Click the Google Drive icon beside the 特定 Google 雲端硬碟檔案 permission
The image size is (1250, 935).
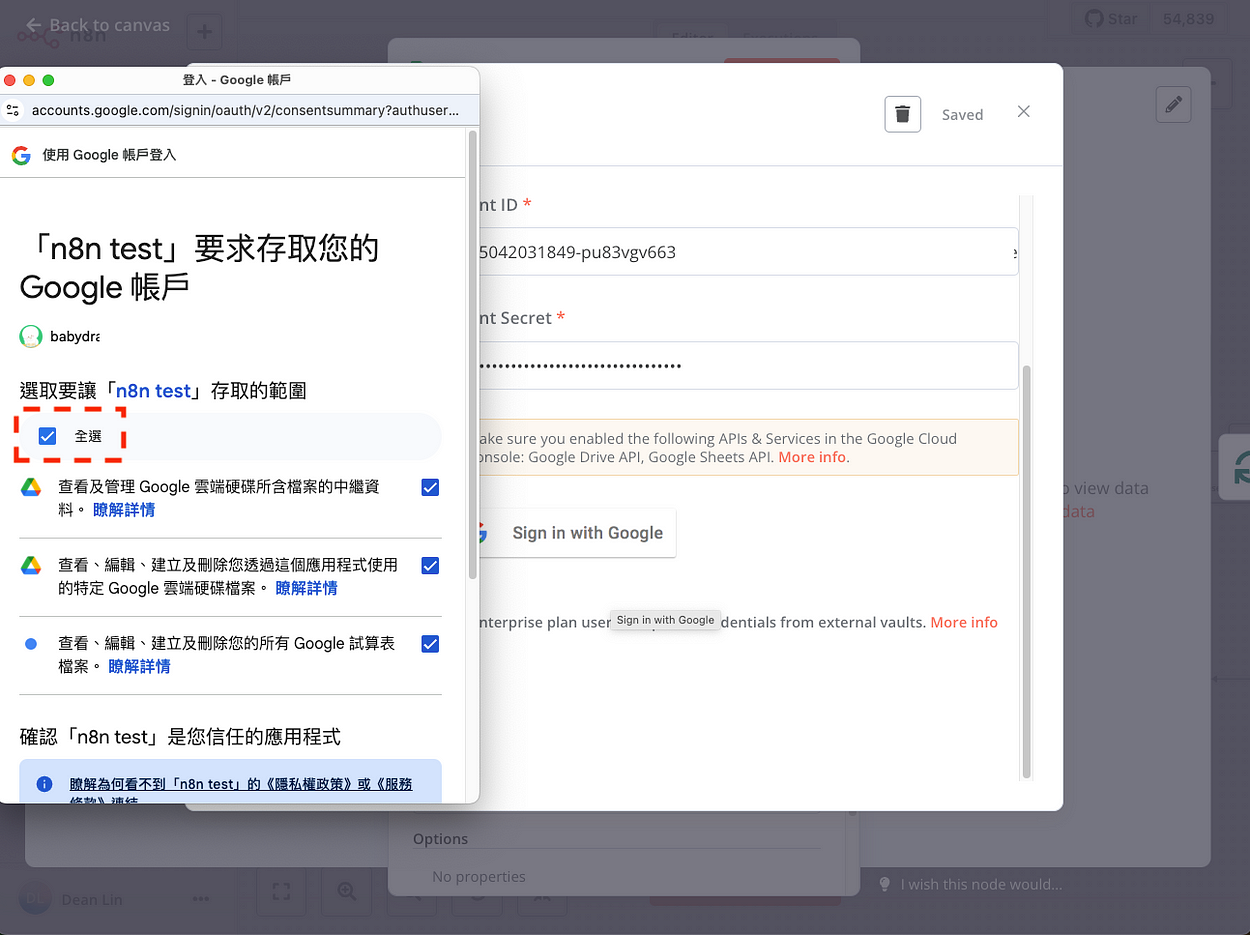31,565
